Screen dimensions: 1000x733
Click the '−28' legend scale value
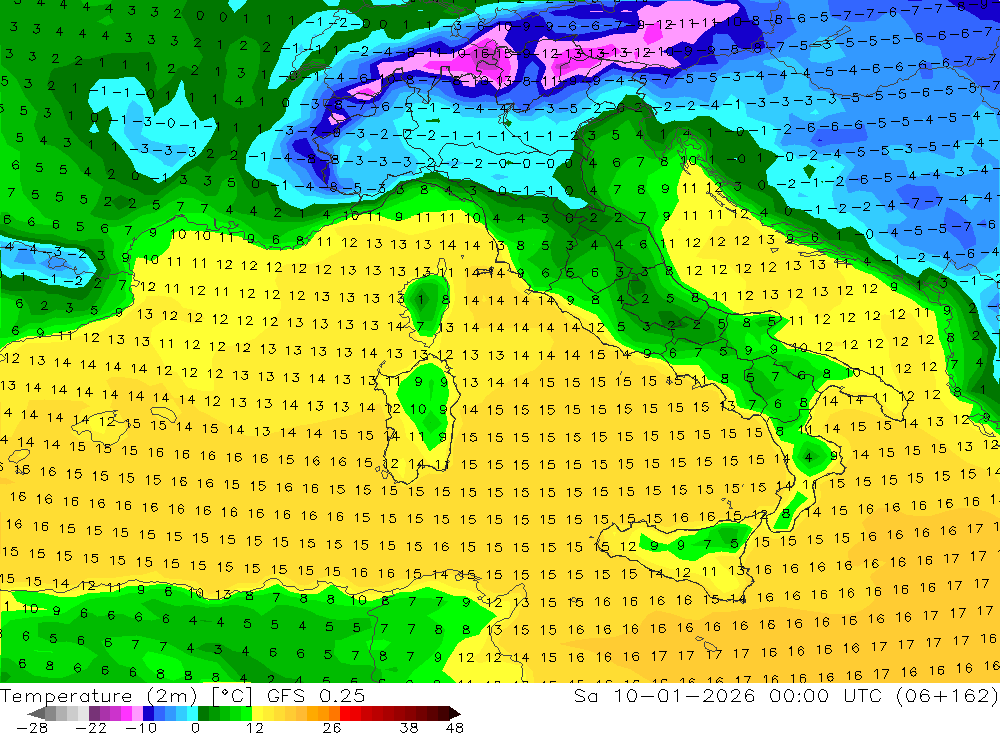click(x=32, y=728)
